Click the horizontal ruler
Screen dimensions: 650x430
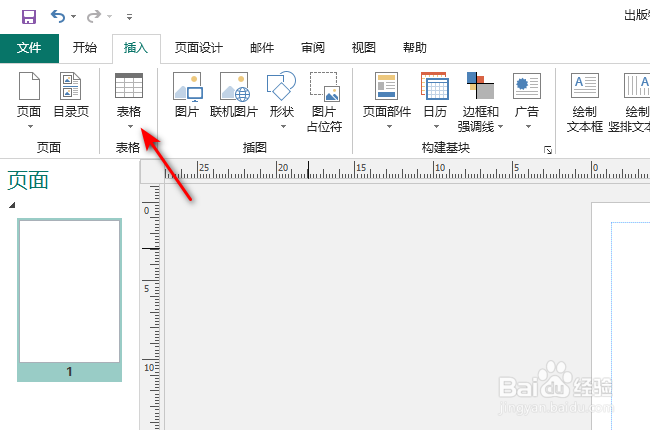pos(407,170)
